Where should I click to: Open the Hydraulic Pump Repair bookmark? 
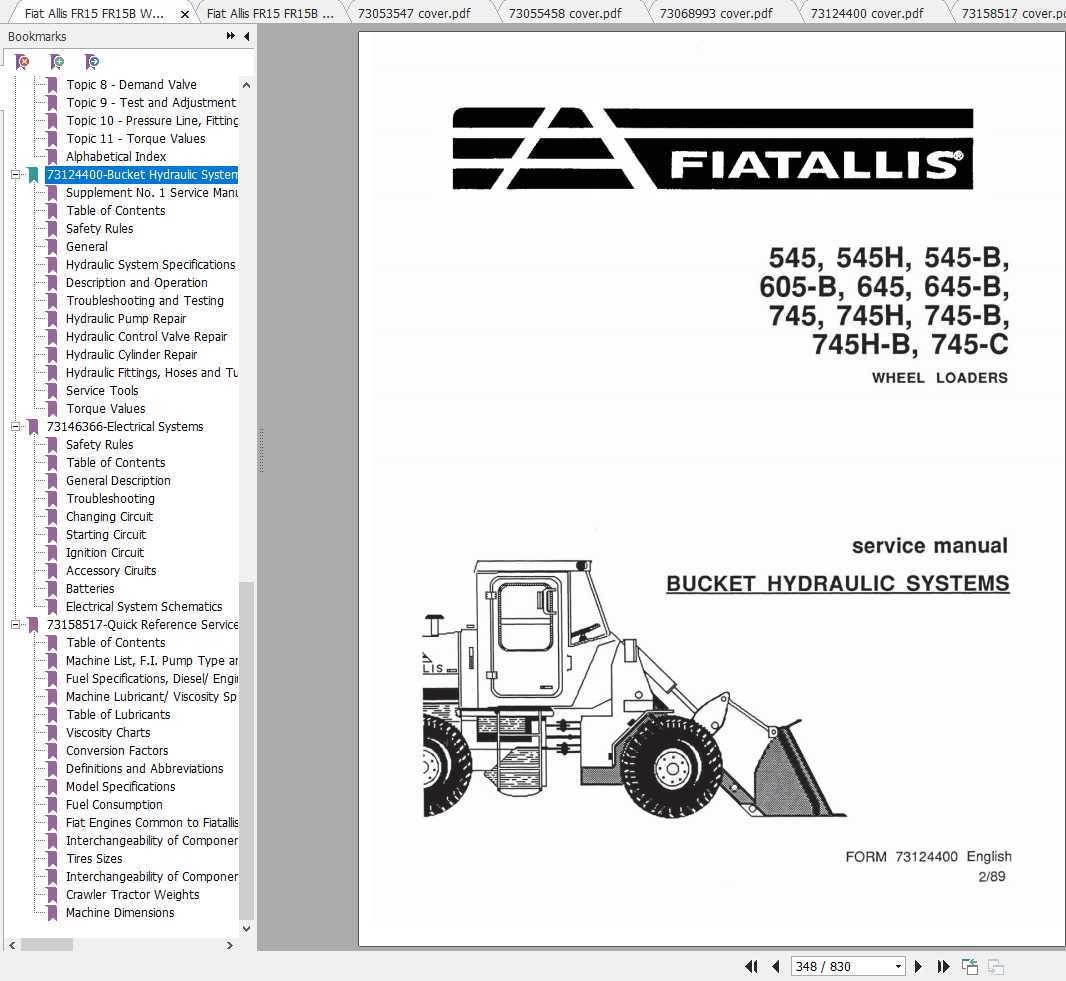point(126,319)
